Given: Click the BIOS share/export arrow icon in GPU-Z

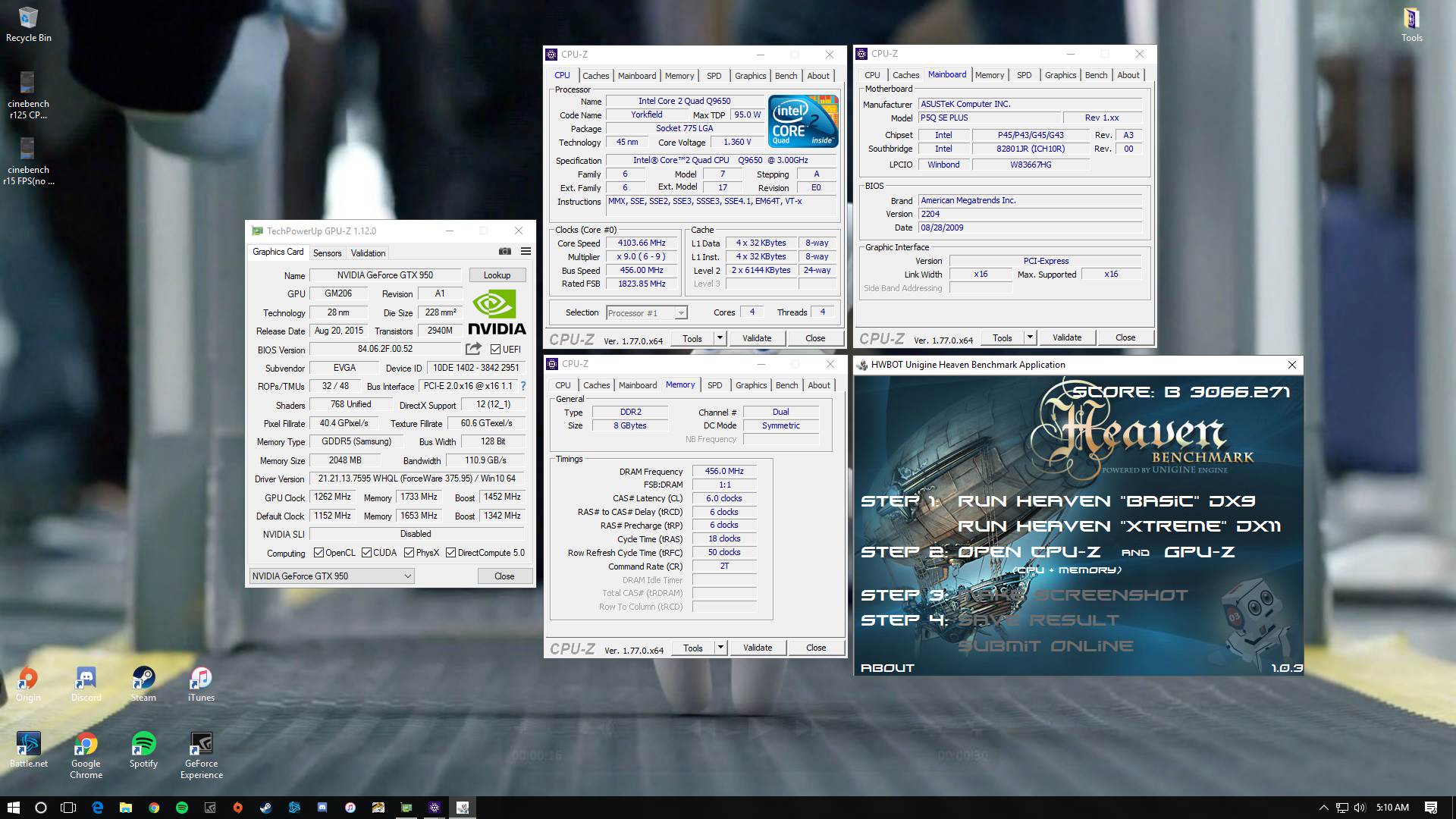Looking at the screenshot, I should (x=473, y=349).
